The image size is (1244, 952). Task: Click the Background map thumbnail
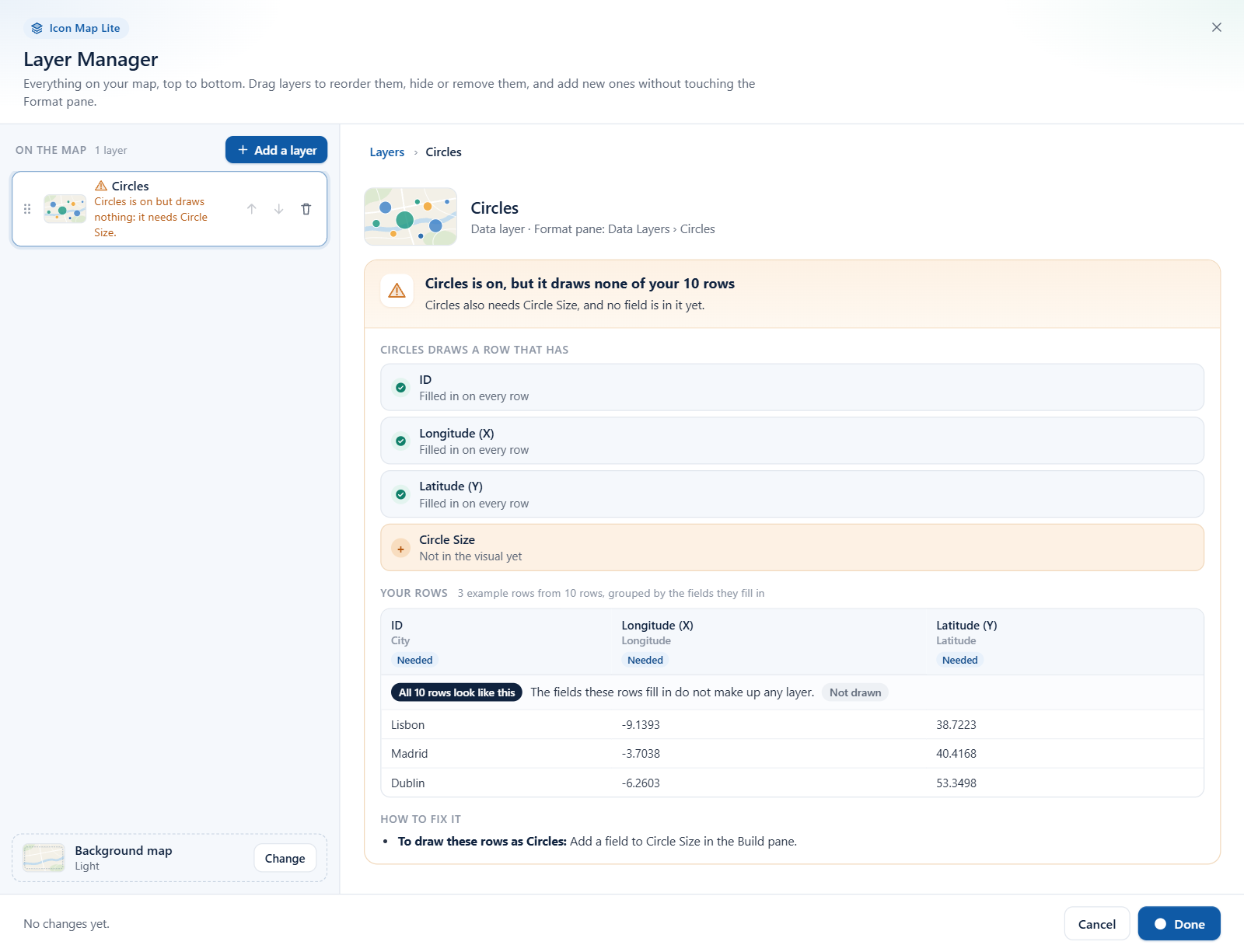(x=44, y=858)
